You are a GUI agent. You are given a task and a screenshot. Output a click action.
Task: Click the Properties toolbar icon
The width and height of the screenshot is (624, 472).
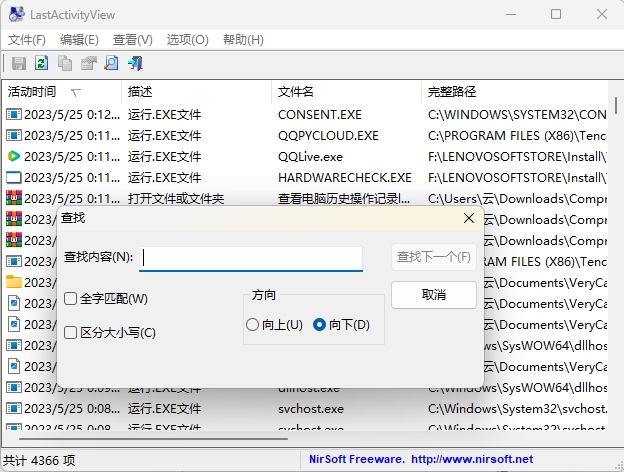[88, 63]
